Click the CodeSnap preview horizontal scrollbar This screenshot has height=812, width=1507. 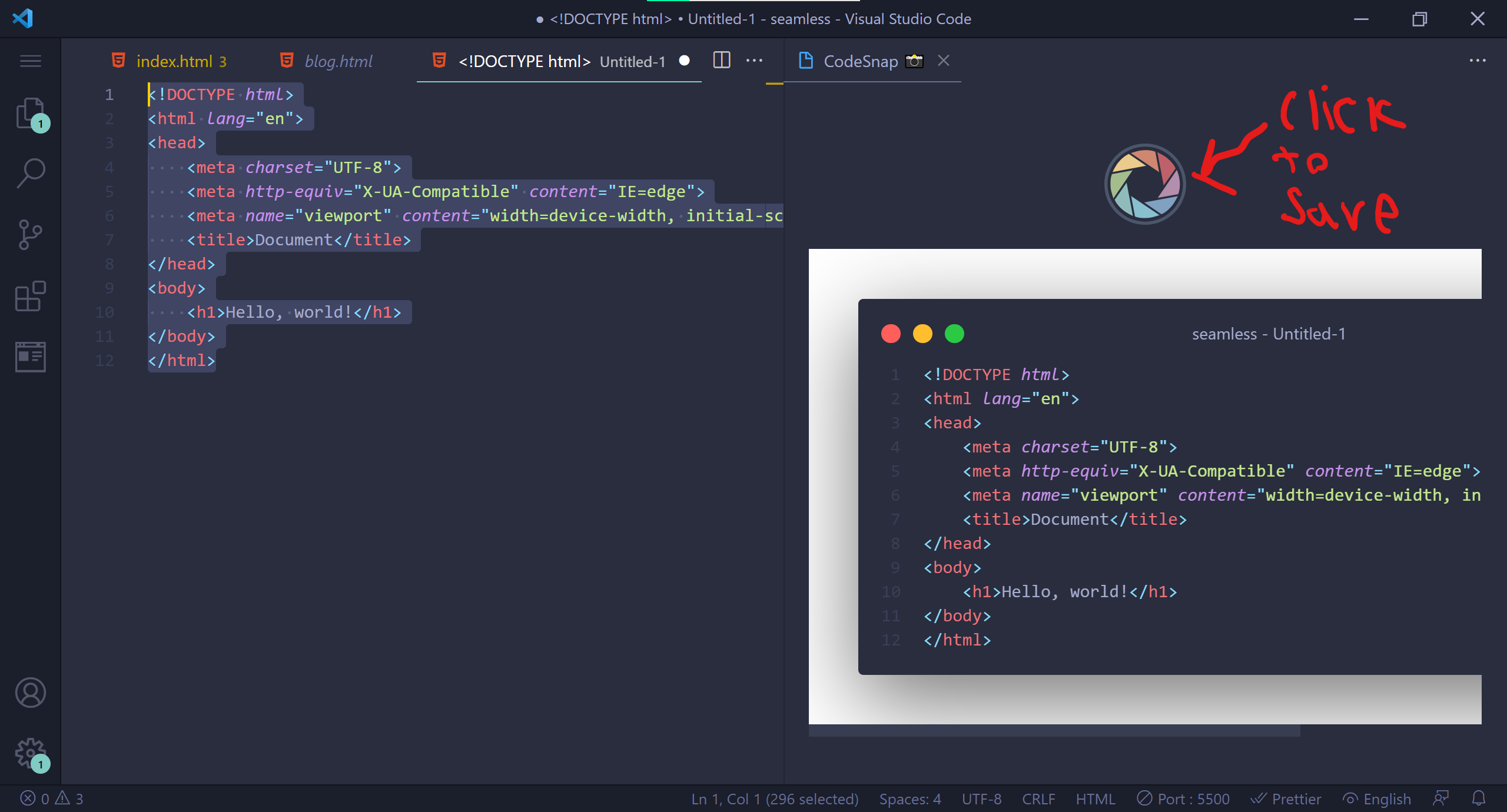pos(1054,731)
